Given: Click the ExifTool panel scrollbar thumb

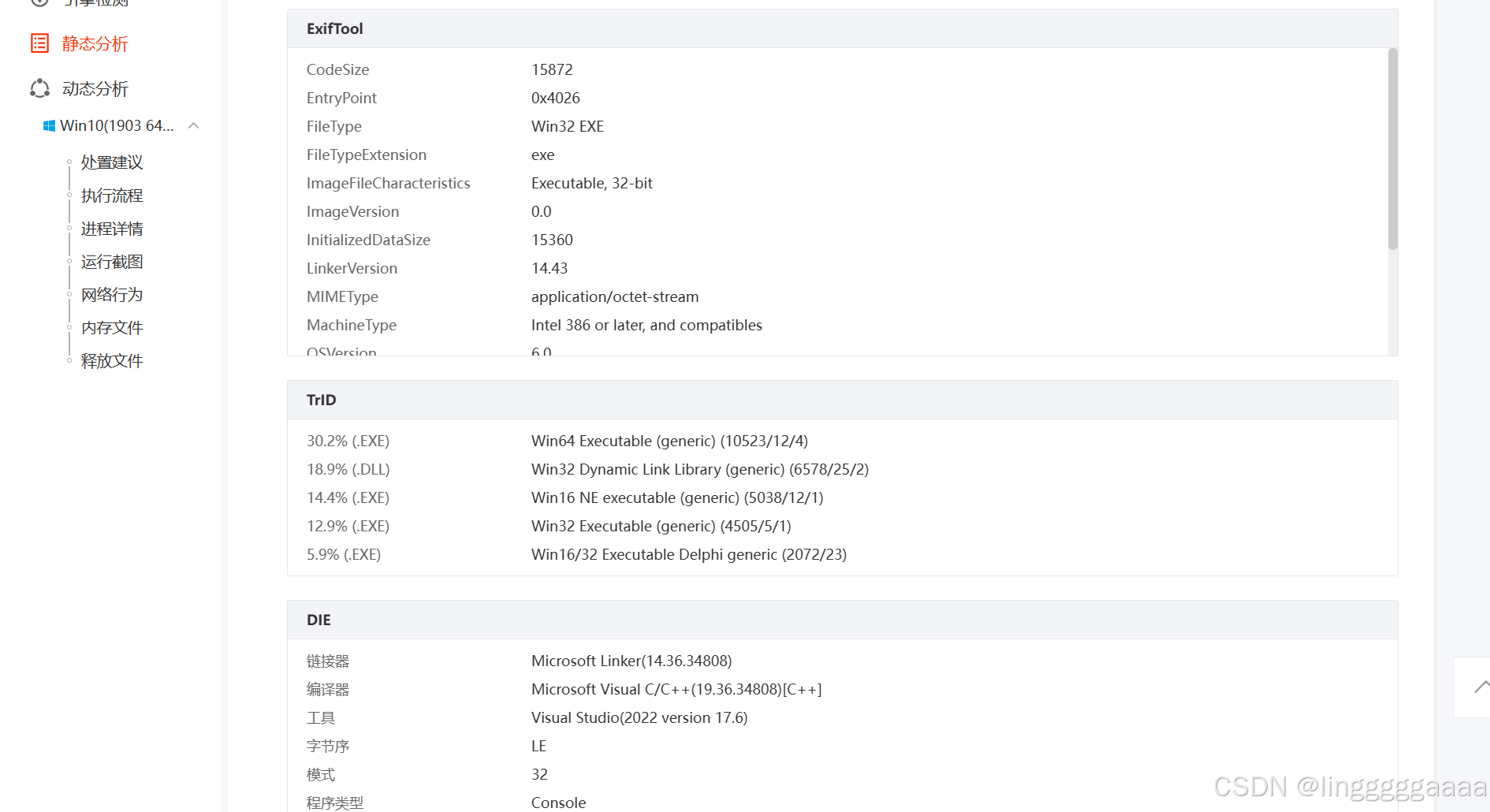Looking at the screenshot, I should point(1392,148).
